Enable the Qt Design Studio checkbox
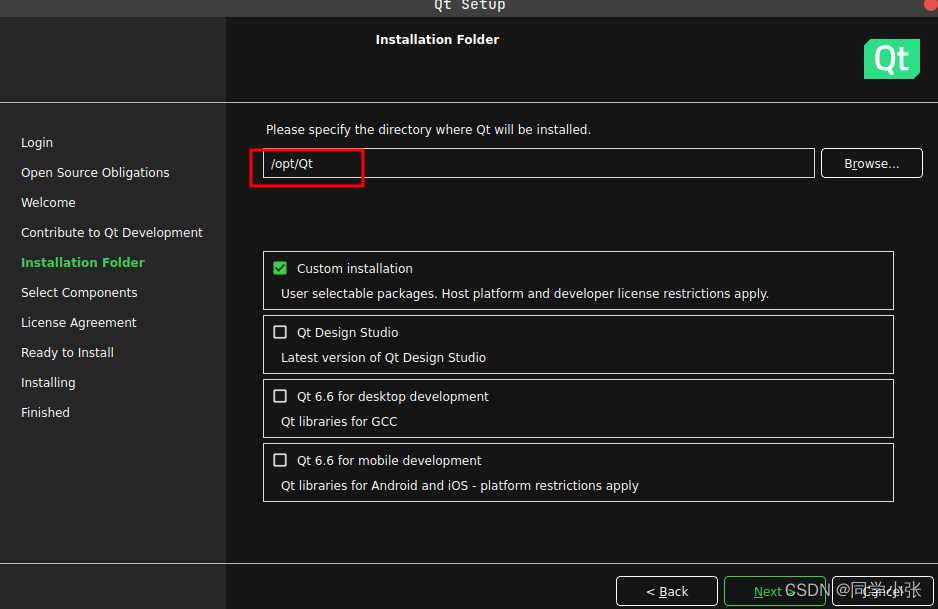Viewport: 938px width, 609px height. click(280, 332)
